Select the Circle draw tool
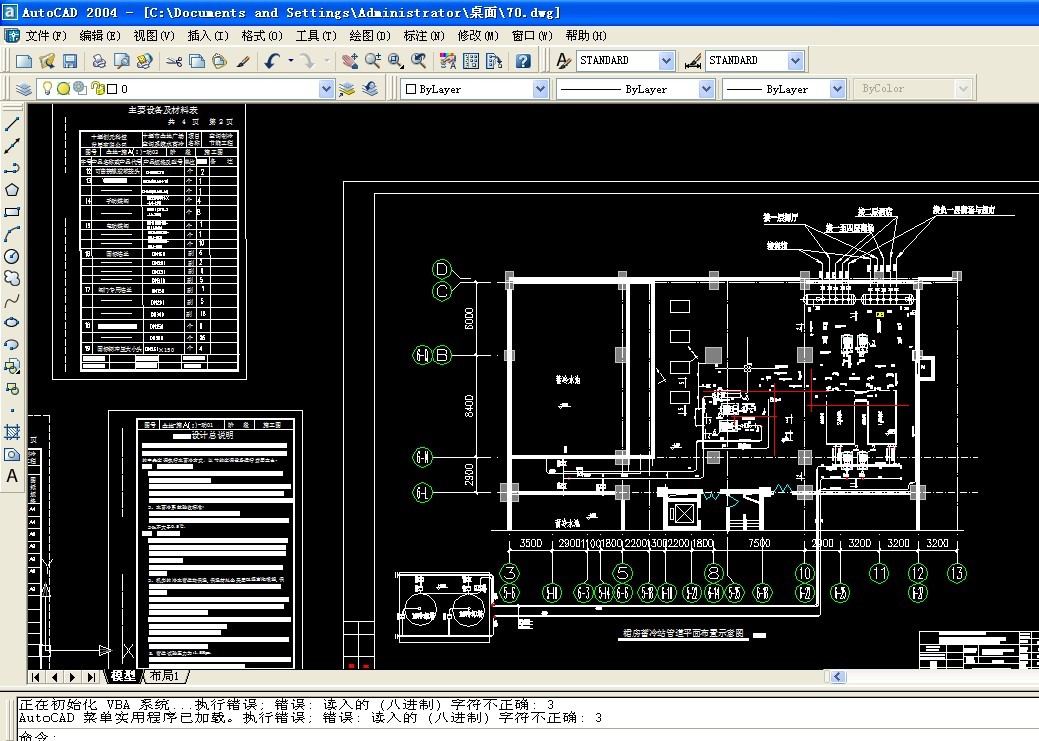The width and height of the screenshot is (1039, 741). tap(12, 256)
